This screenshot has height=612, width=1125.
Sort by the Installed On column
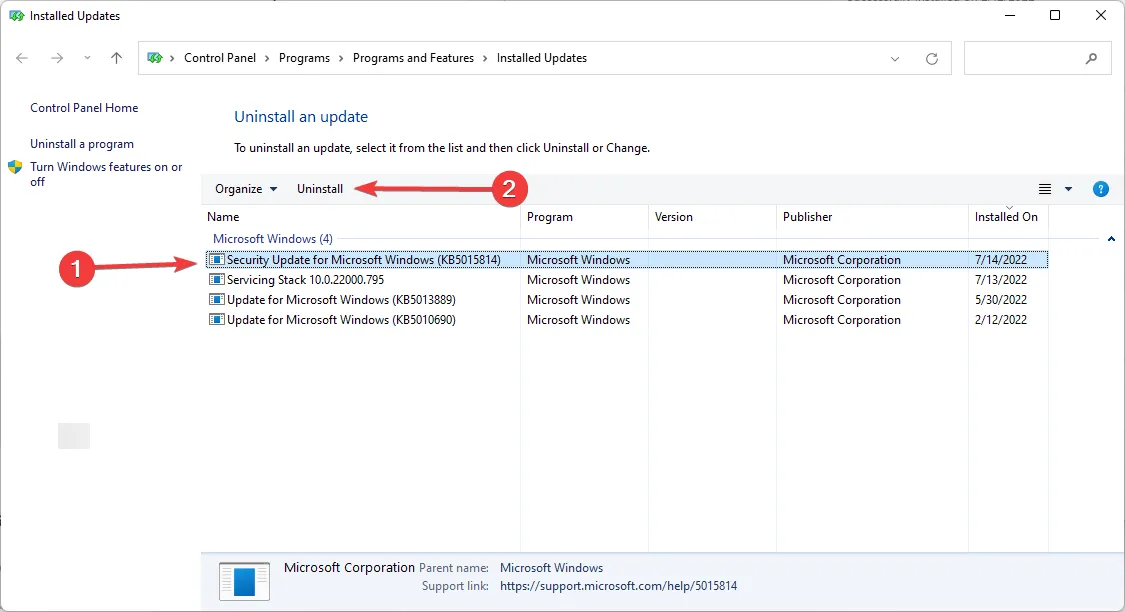pyautogui.click(x=1006, y=217)
